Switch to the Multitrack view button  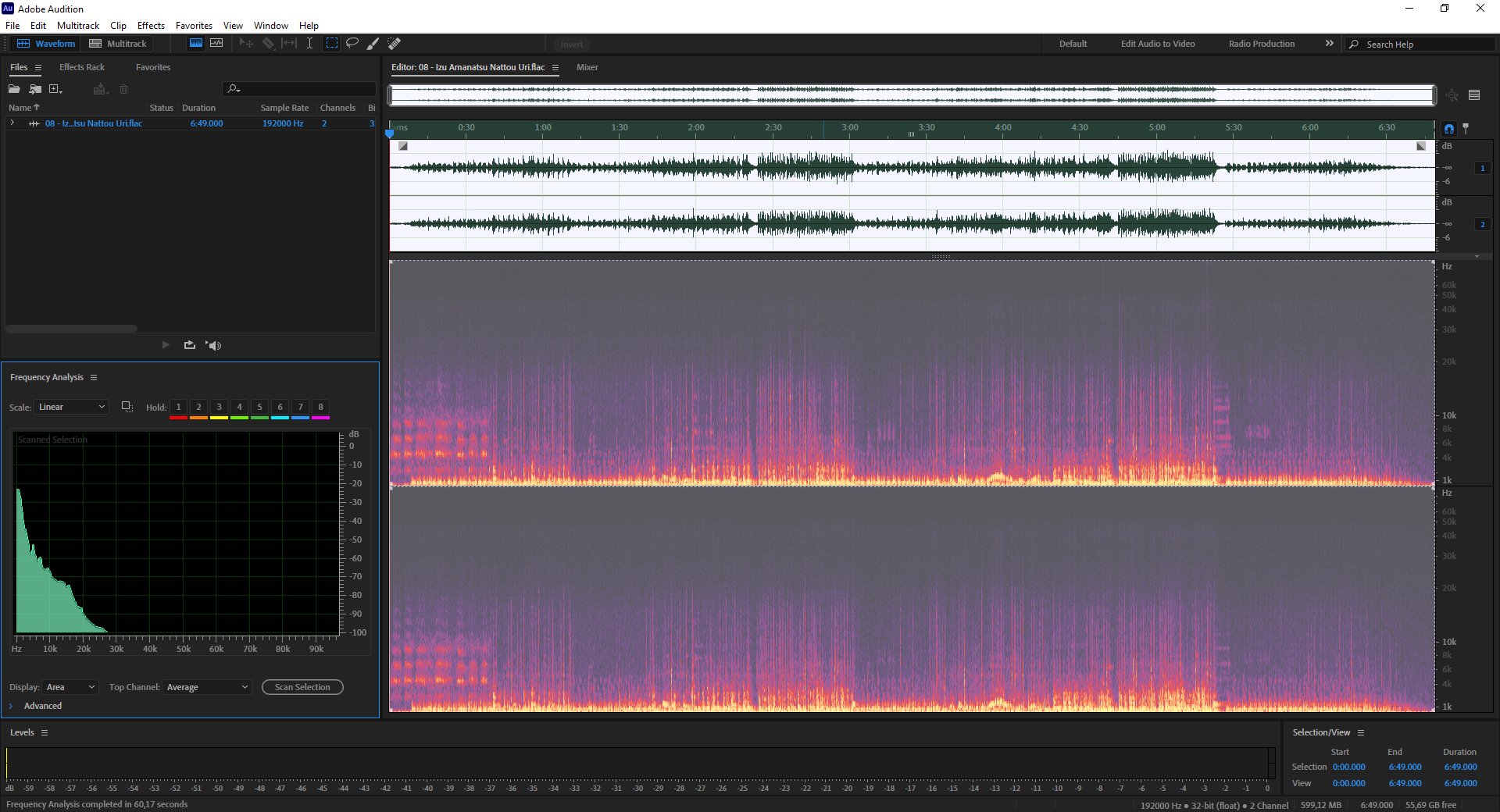point(118,44)
